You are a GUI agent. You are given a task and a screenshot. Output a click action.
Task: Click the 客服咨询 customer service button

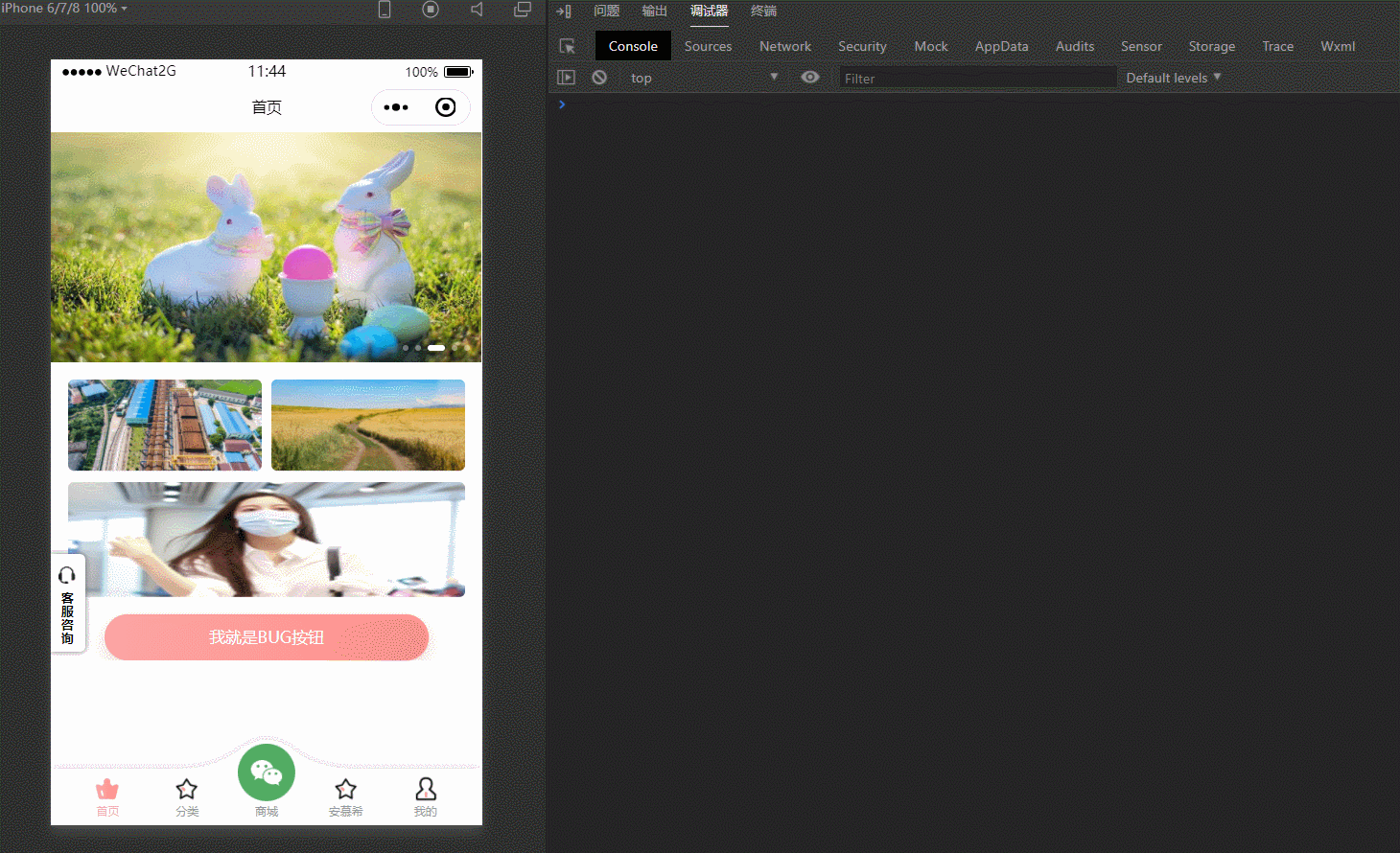coord(67,604)
